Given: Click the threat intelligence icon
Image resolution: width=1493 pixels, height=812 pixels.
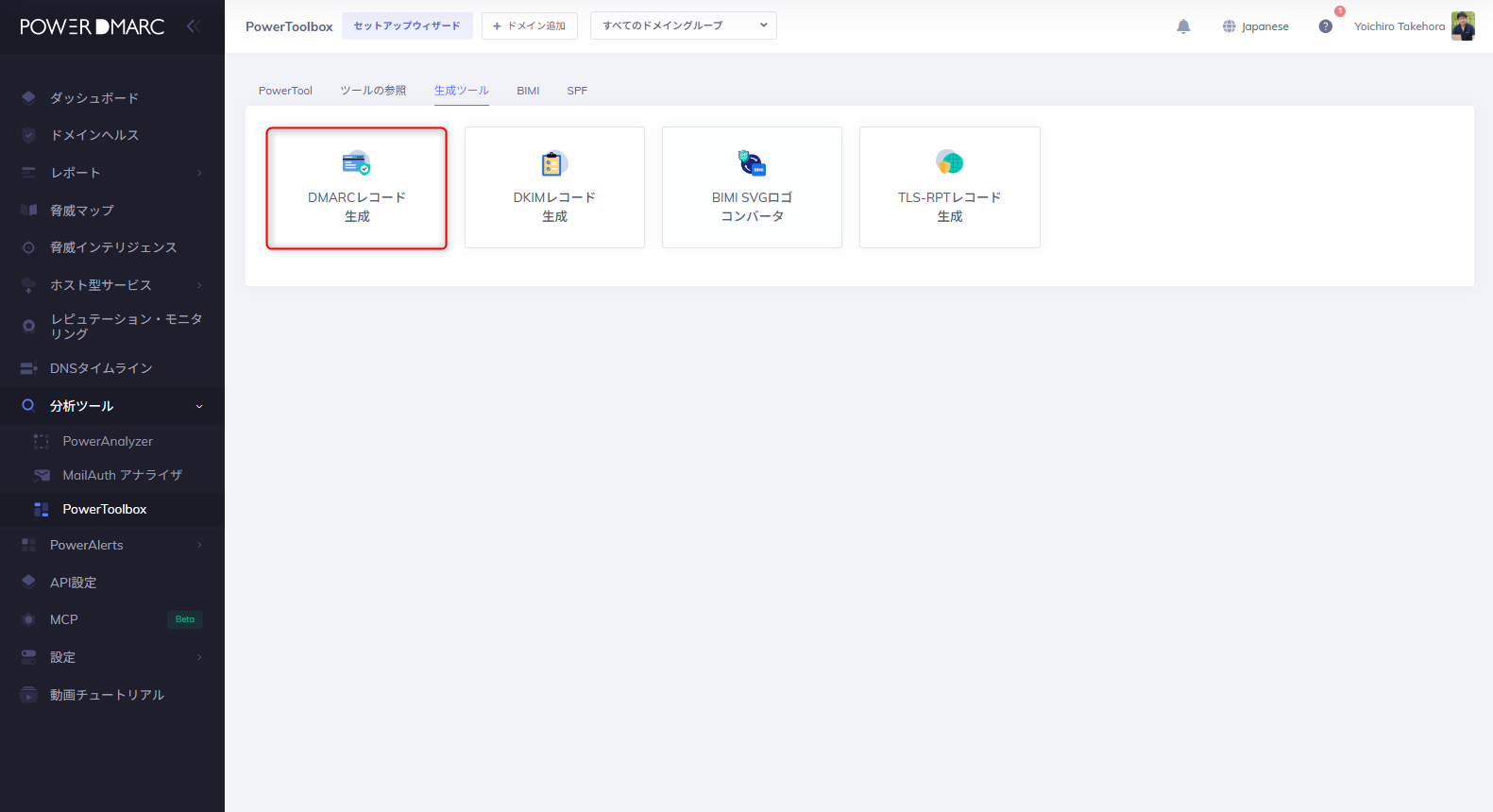Looking at the screenshot, I should pyautogui.click(x=28, y=247).
